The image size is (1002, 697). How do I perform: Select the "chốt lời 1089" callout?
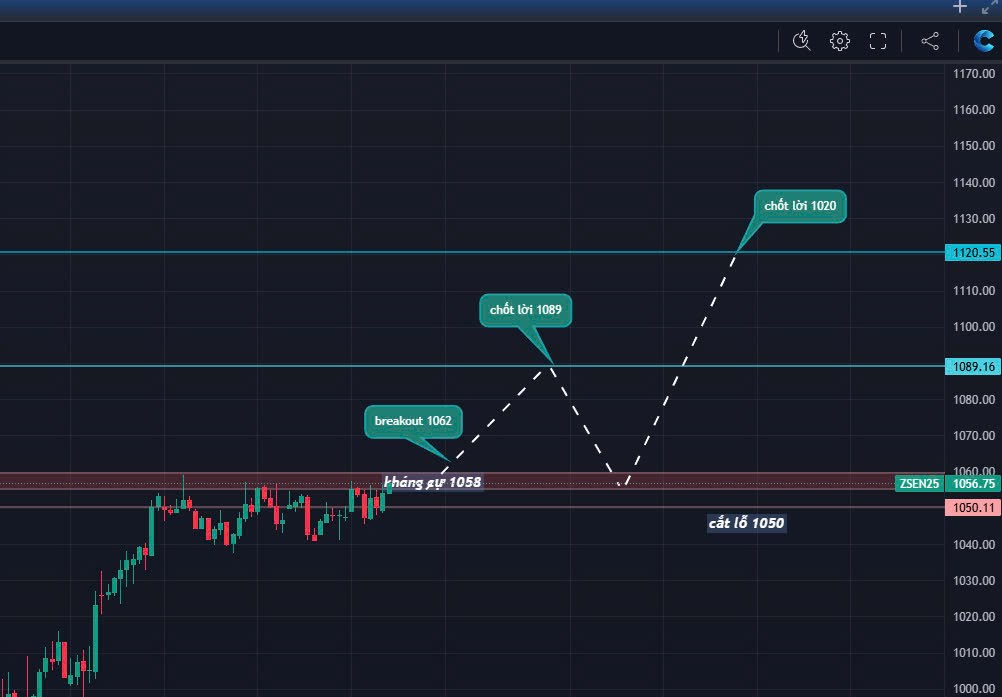525,310
